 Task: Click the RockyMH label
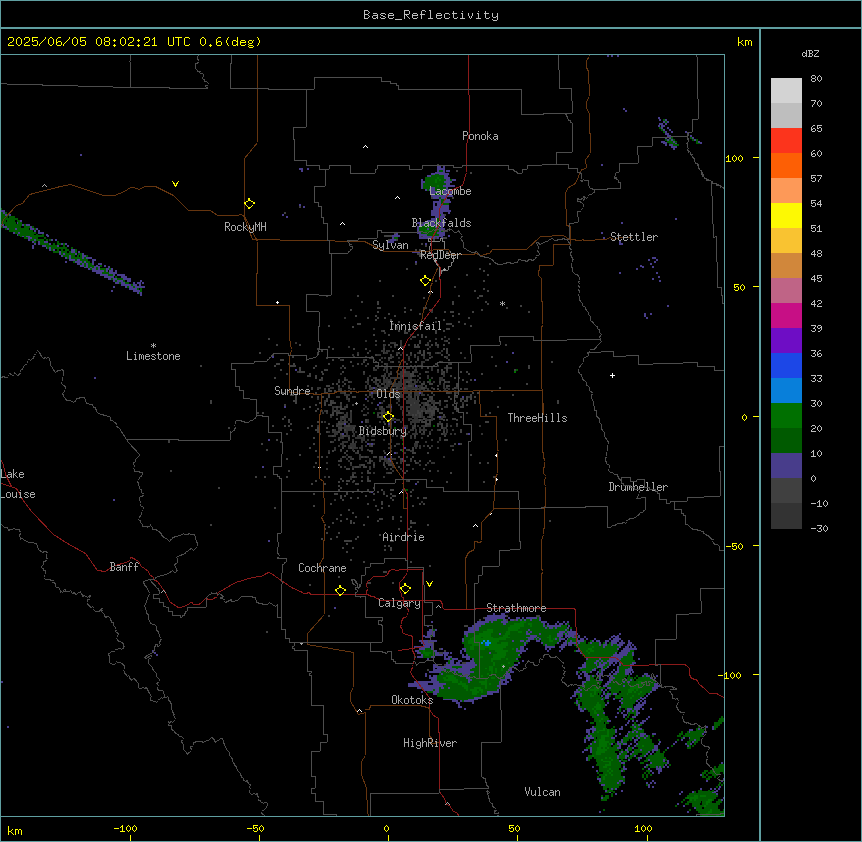pos(245,227)
